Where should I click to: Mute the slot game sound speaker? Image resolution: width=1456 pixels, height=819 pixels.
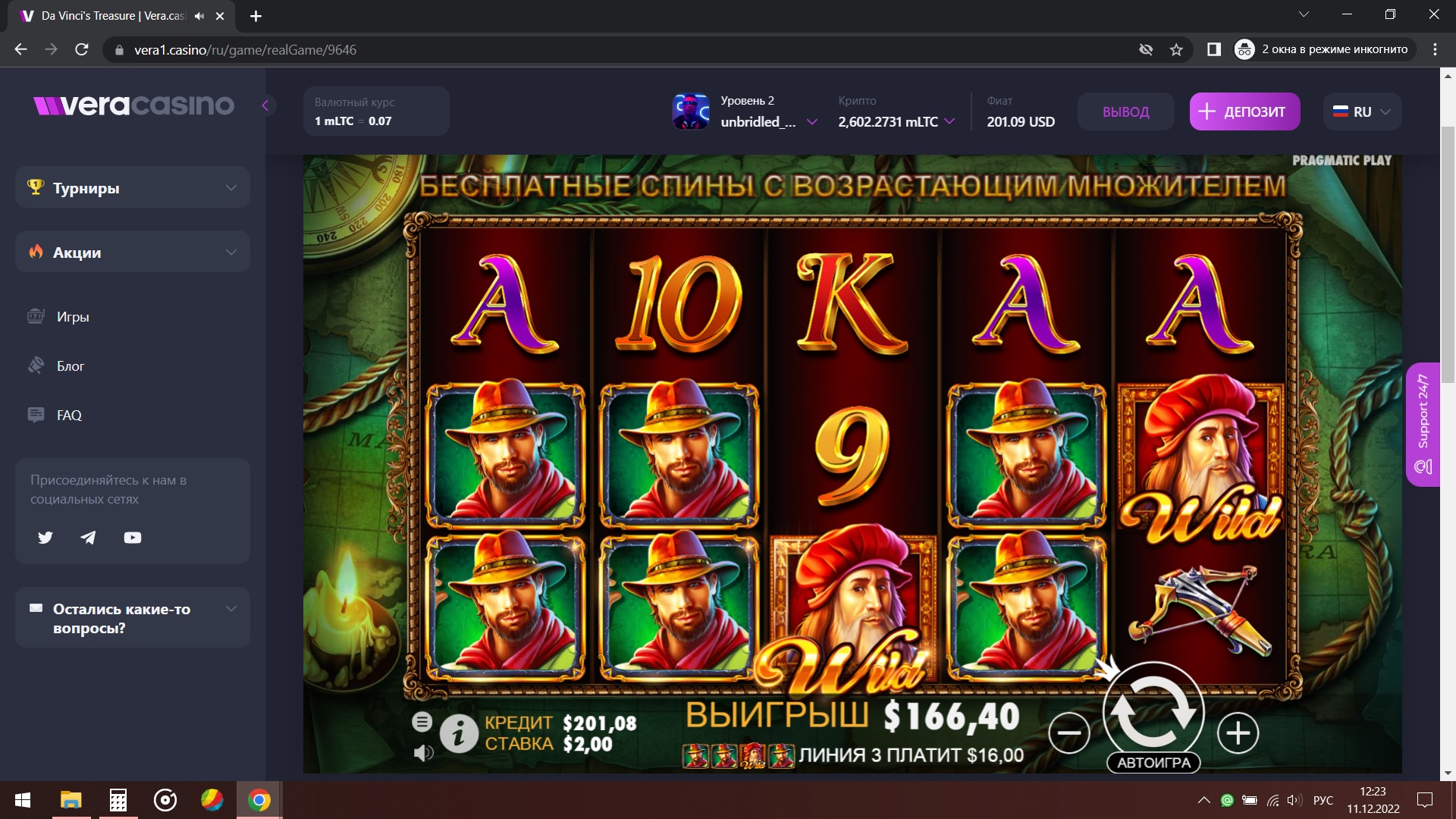[x=423, y=752]
